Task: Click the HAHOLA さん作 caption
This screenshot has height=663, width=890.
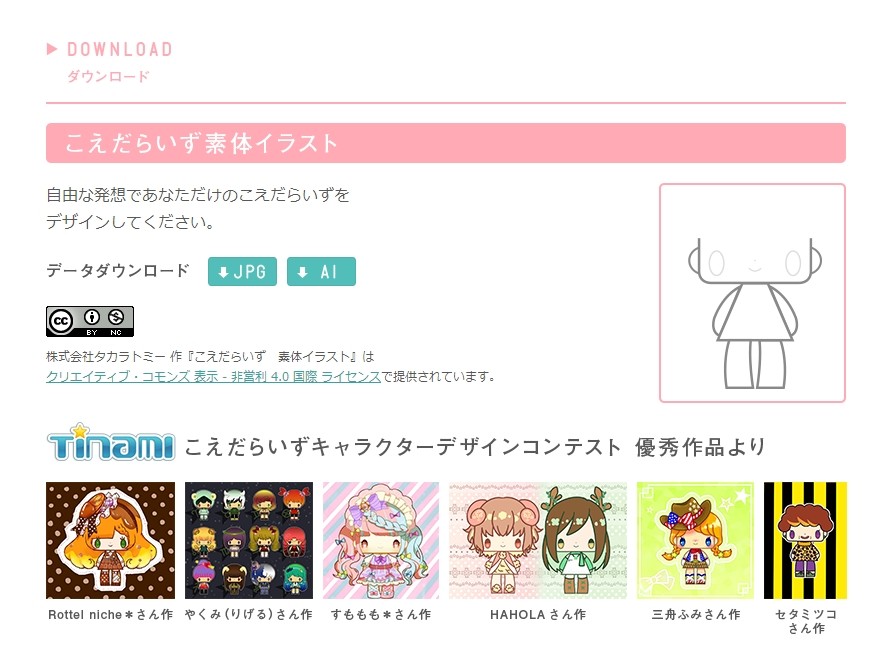Action: click(x=538, y=615)
